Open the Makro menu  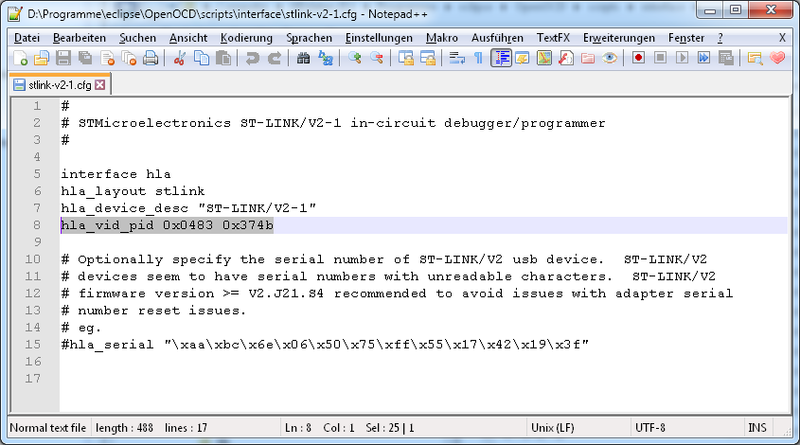[x=442, y=38]
